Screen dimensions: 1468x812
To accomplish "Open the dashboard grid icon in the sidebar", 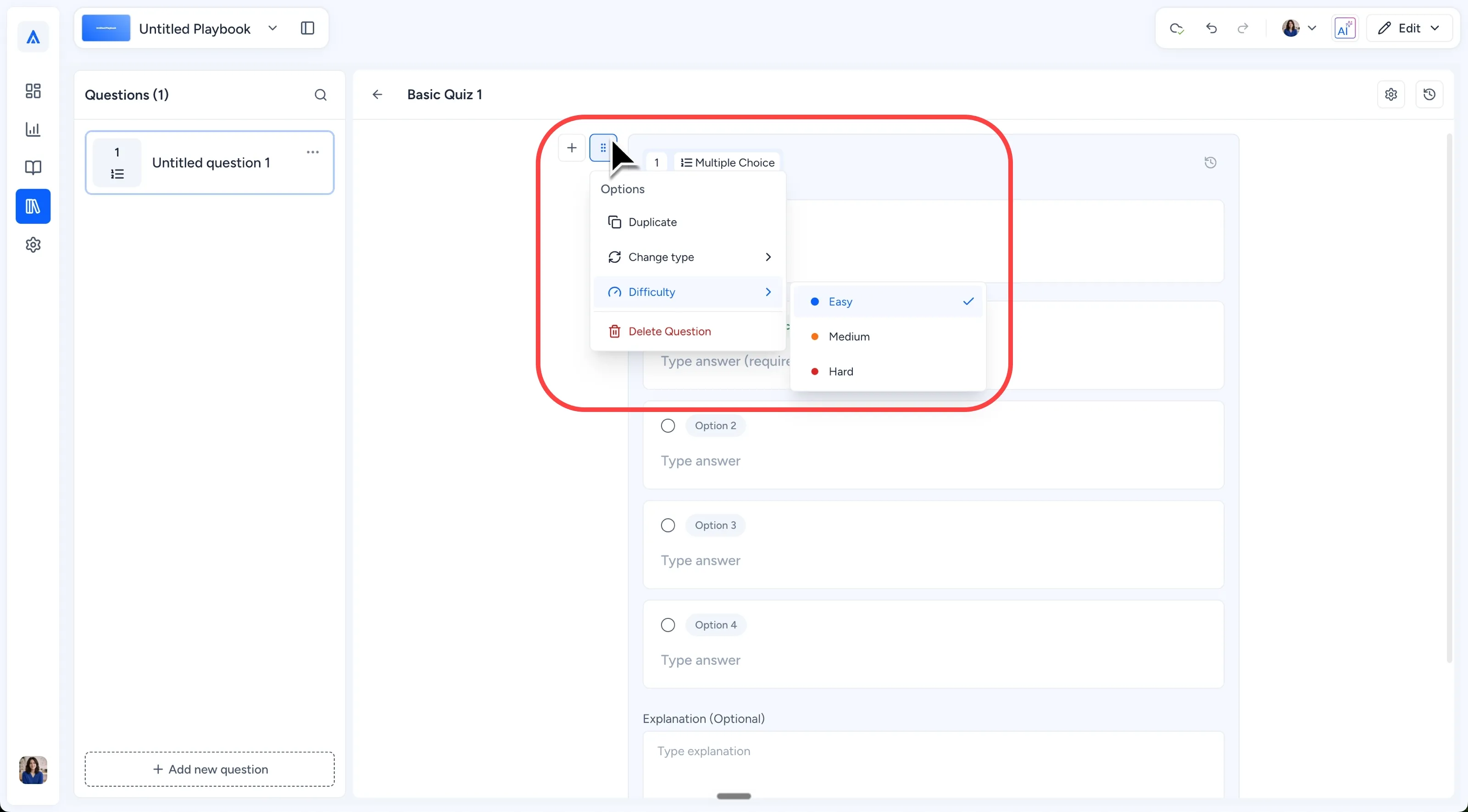I will [33, 91].
